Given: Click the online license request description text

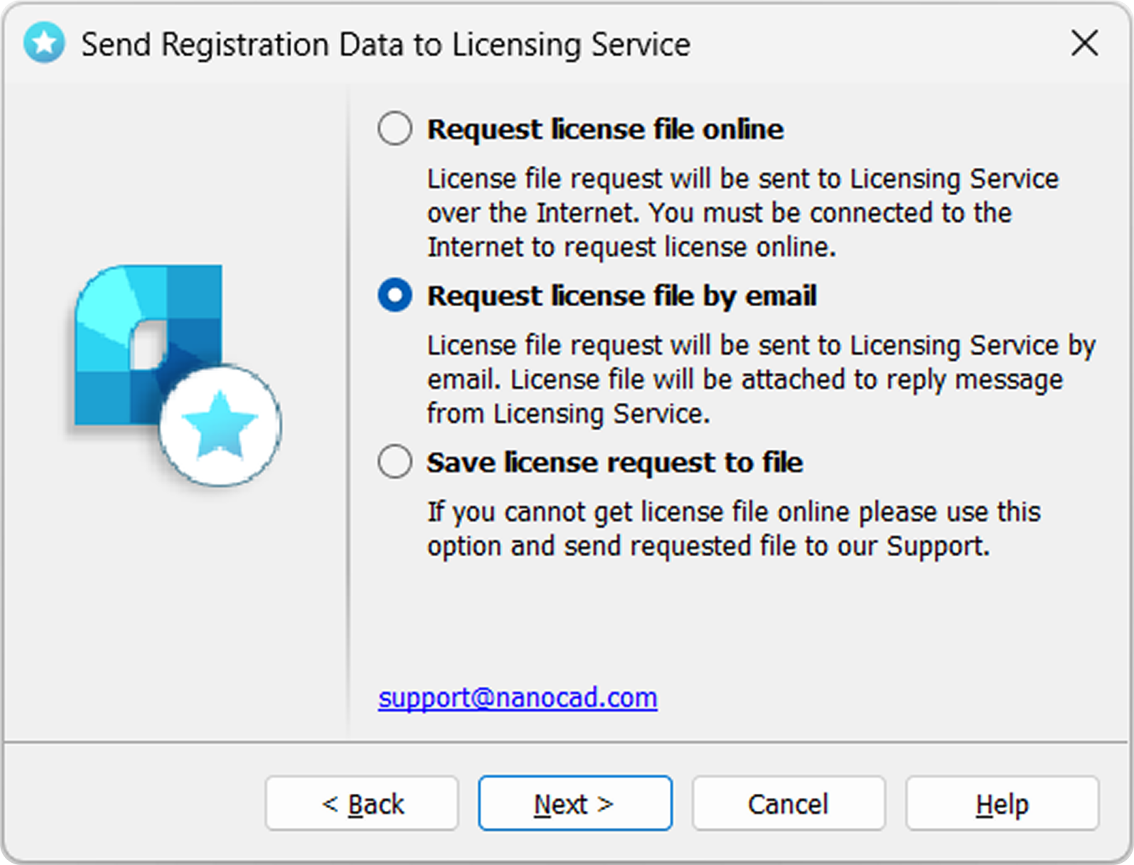Looking at the screenshot, I should click(743, 213).
